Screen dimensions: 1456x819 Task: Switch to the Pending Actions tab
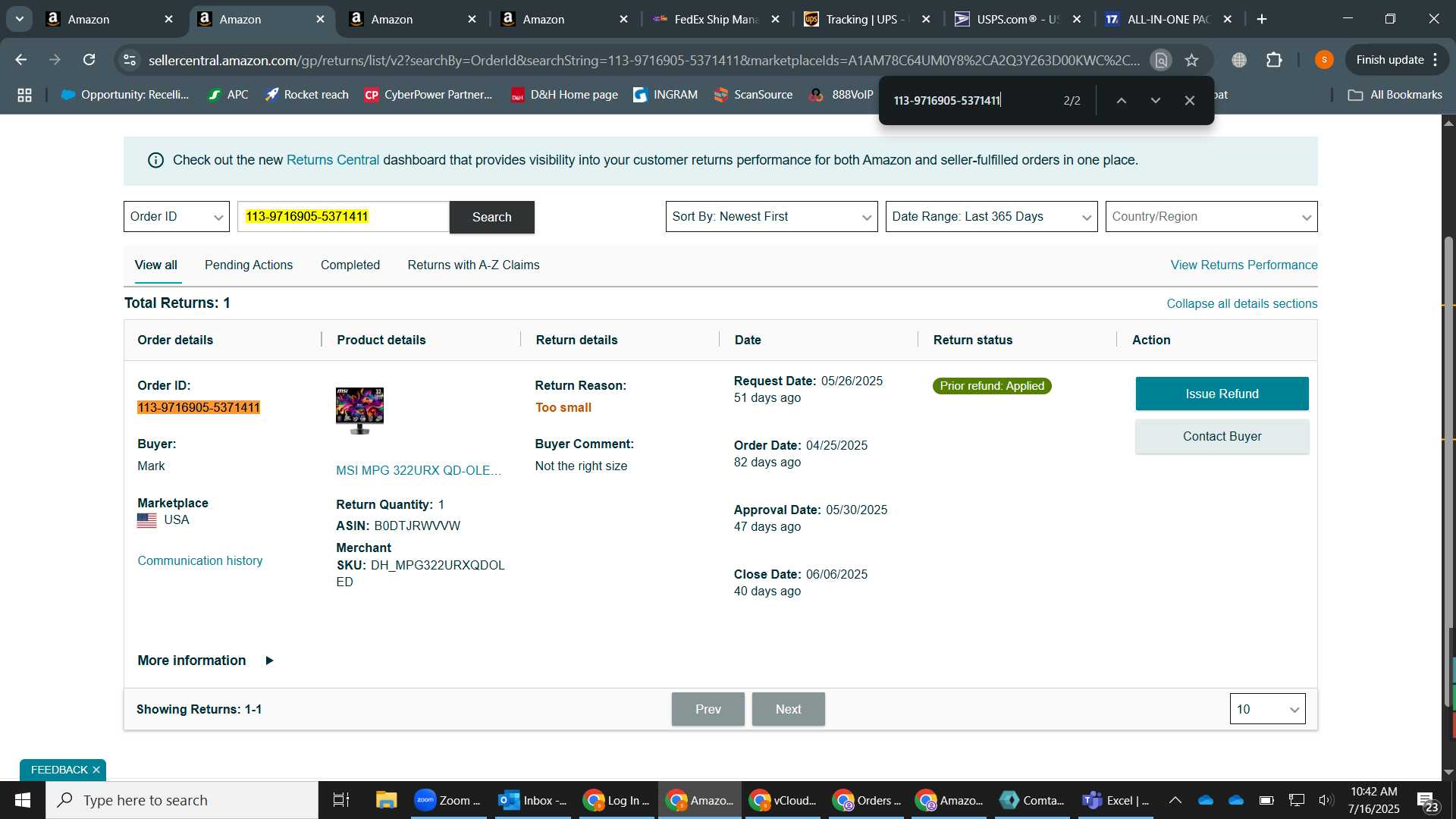(x=249, y=265)
